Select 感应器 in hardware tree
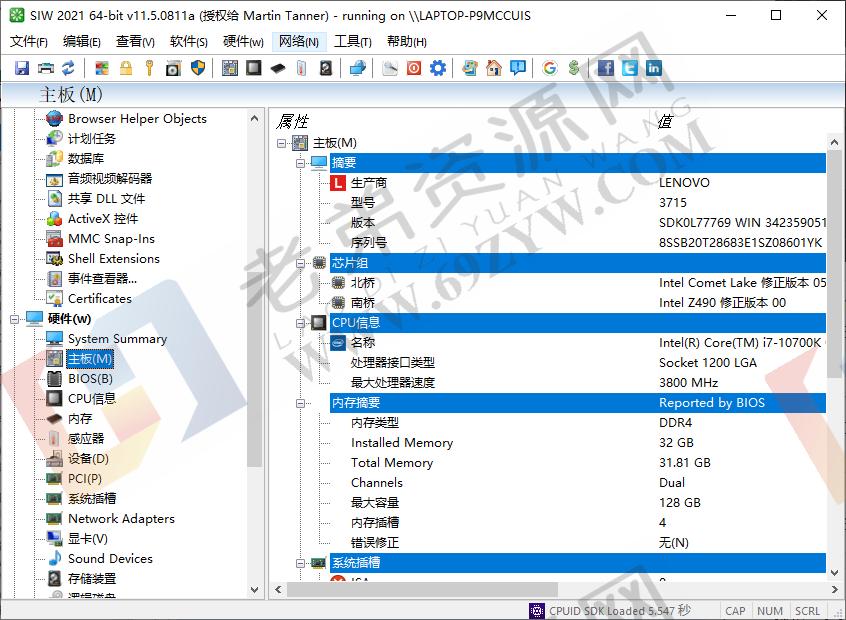 [x=86, y=439]
